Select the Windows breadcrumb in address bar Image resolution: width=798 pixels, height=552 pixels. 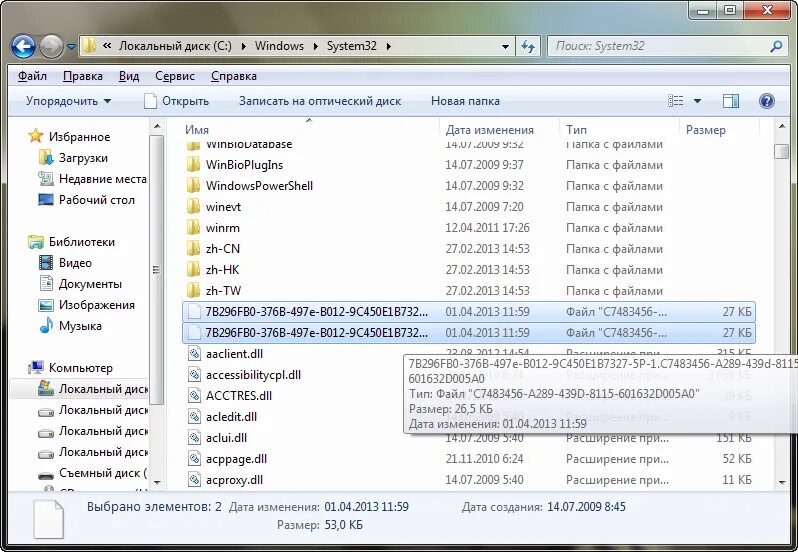click(x=279, y=46)
